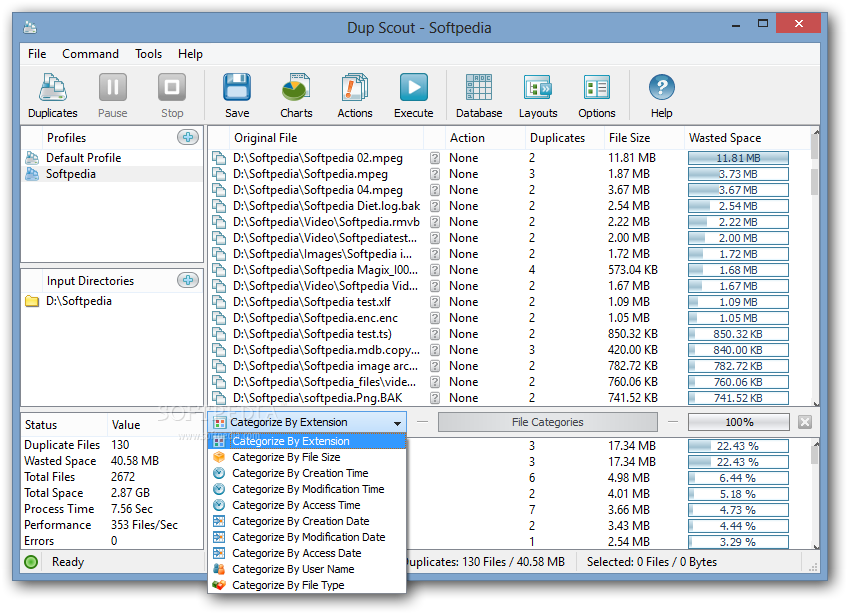The width and height of the screenshot is (848, 614).
Task: Click file icon of softpedia.Png.BAK row
Action: coord(218,398)
